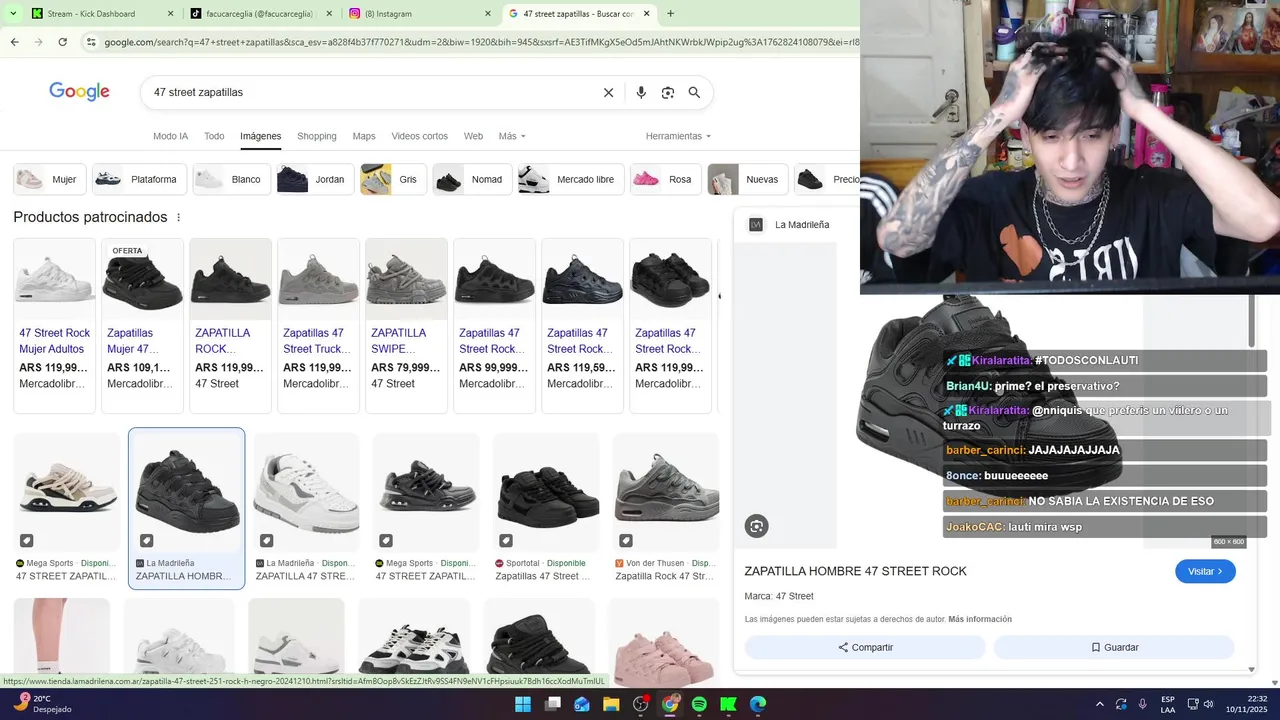The width and height of the screenshot is (1280, 720).
Task: Open Spotify from the taskbar
Action: click(699, 704)
